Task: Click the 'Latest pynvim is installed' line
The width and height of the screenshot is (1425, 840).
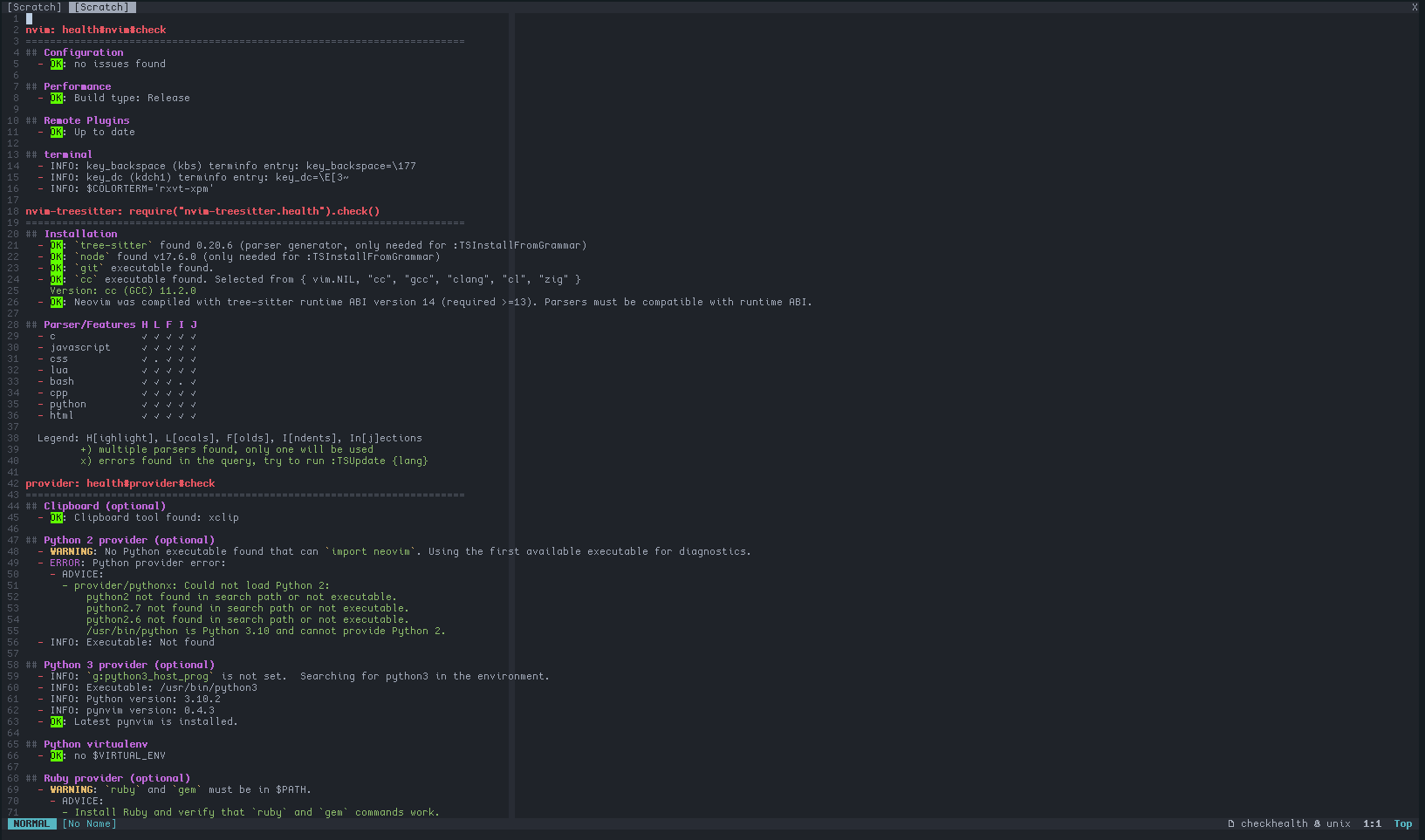Action: 138,721
